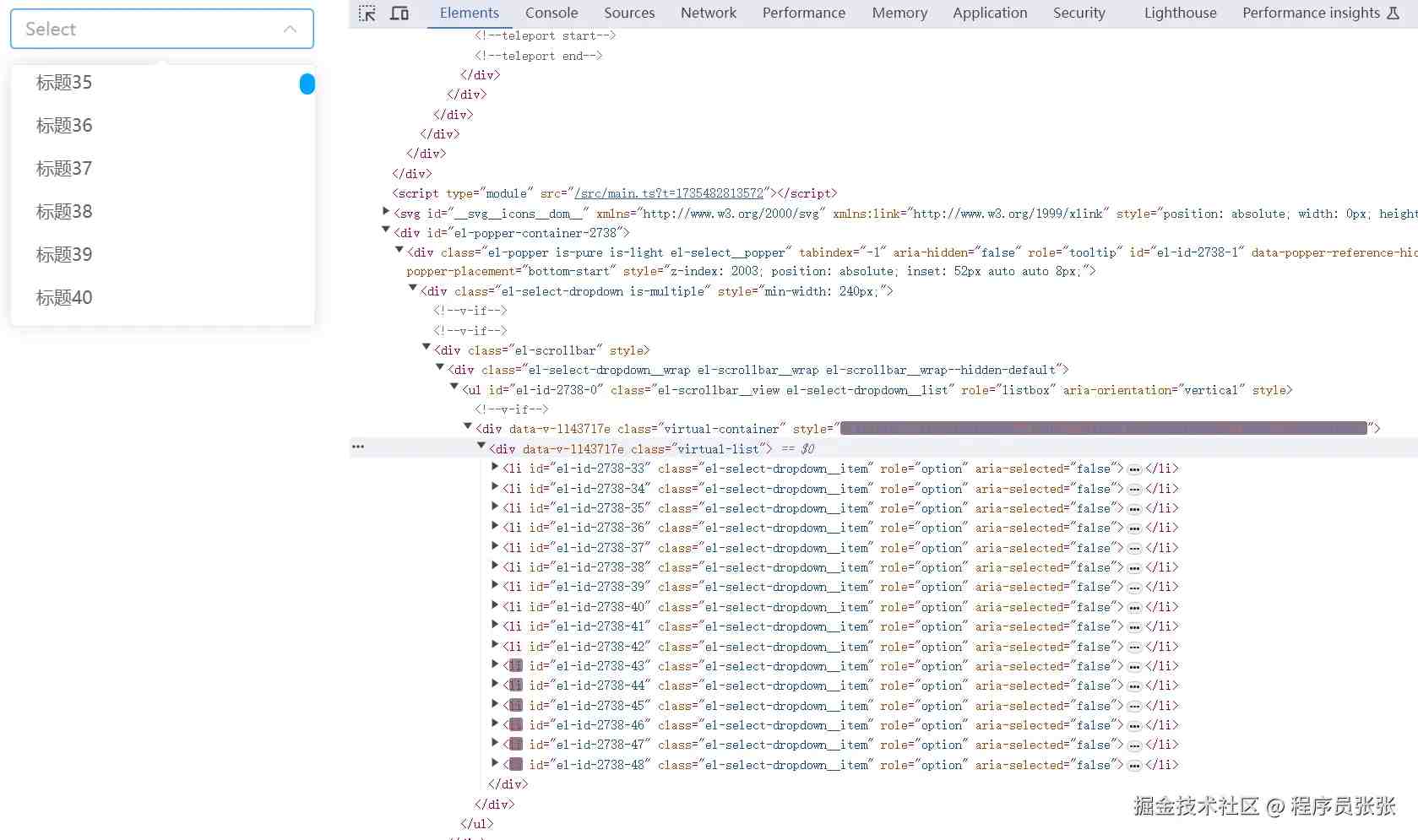
Task: Open the Application tab
Action: coord(990,13)
